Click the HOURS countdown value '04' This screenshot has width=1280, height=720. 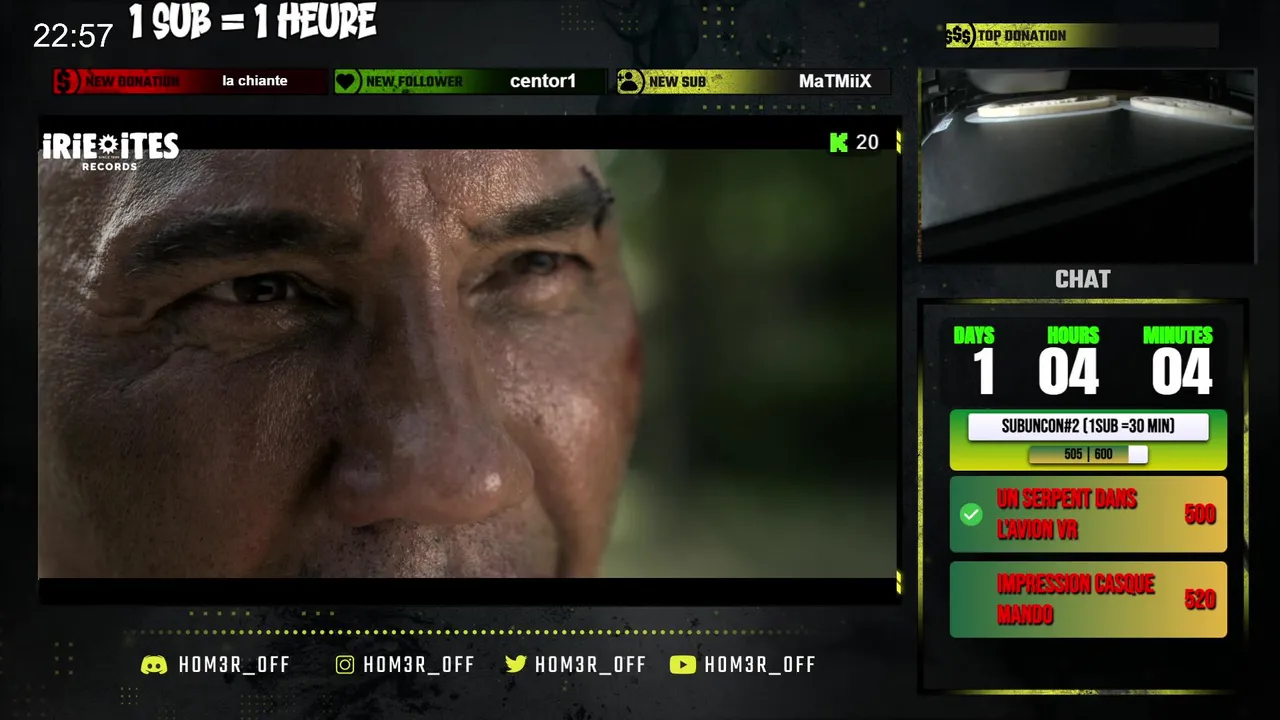(x=1069, y=372)
